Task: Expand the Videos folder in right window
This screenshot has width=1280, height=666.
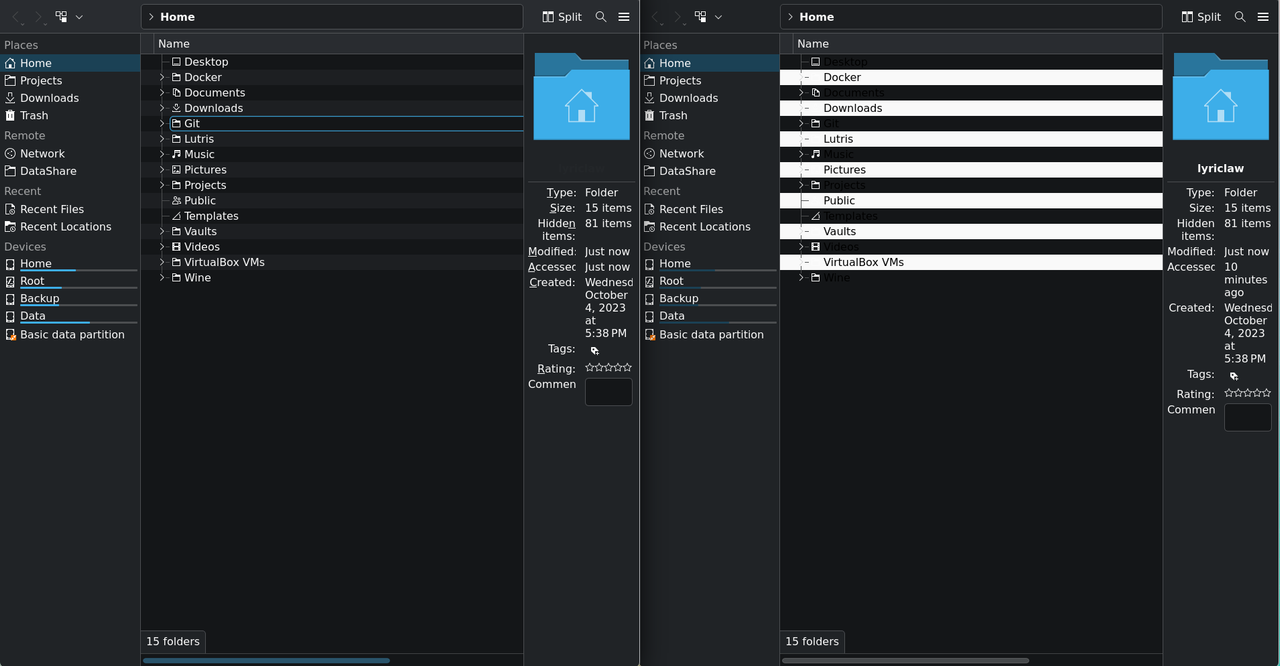Action: click(801, 247)
